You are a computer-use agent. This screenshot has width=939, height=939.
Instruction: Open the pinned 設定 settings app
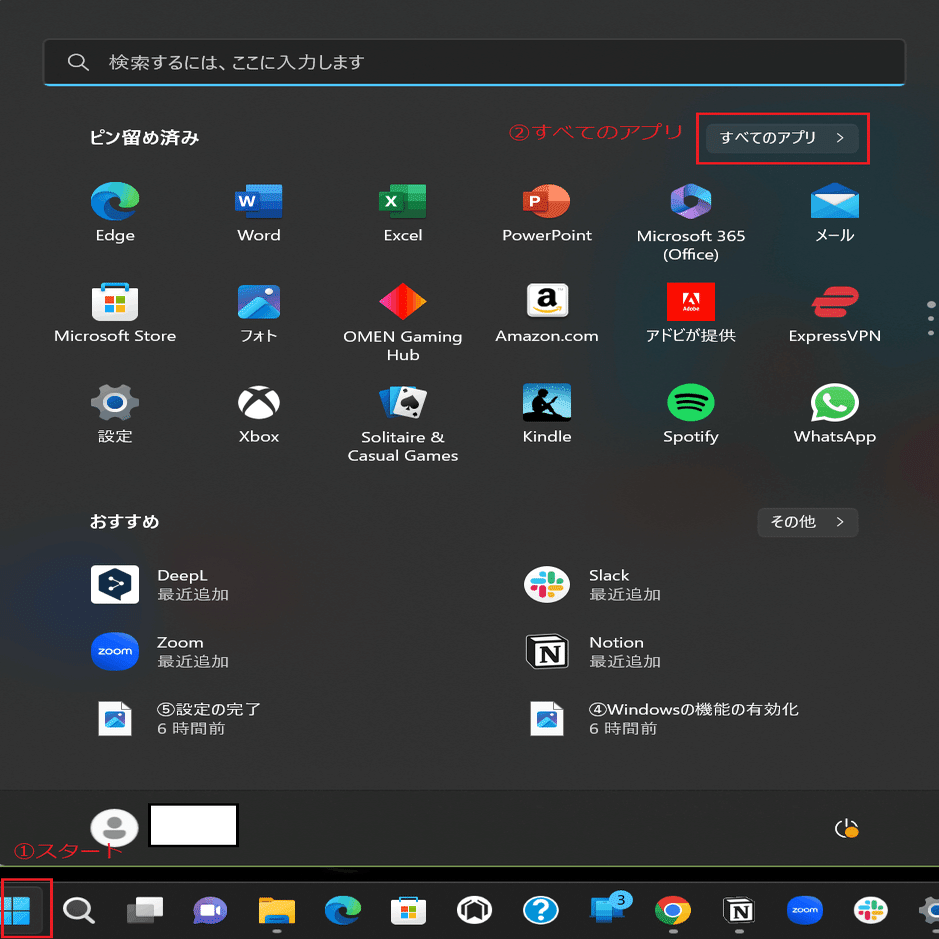pos(115,413)
